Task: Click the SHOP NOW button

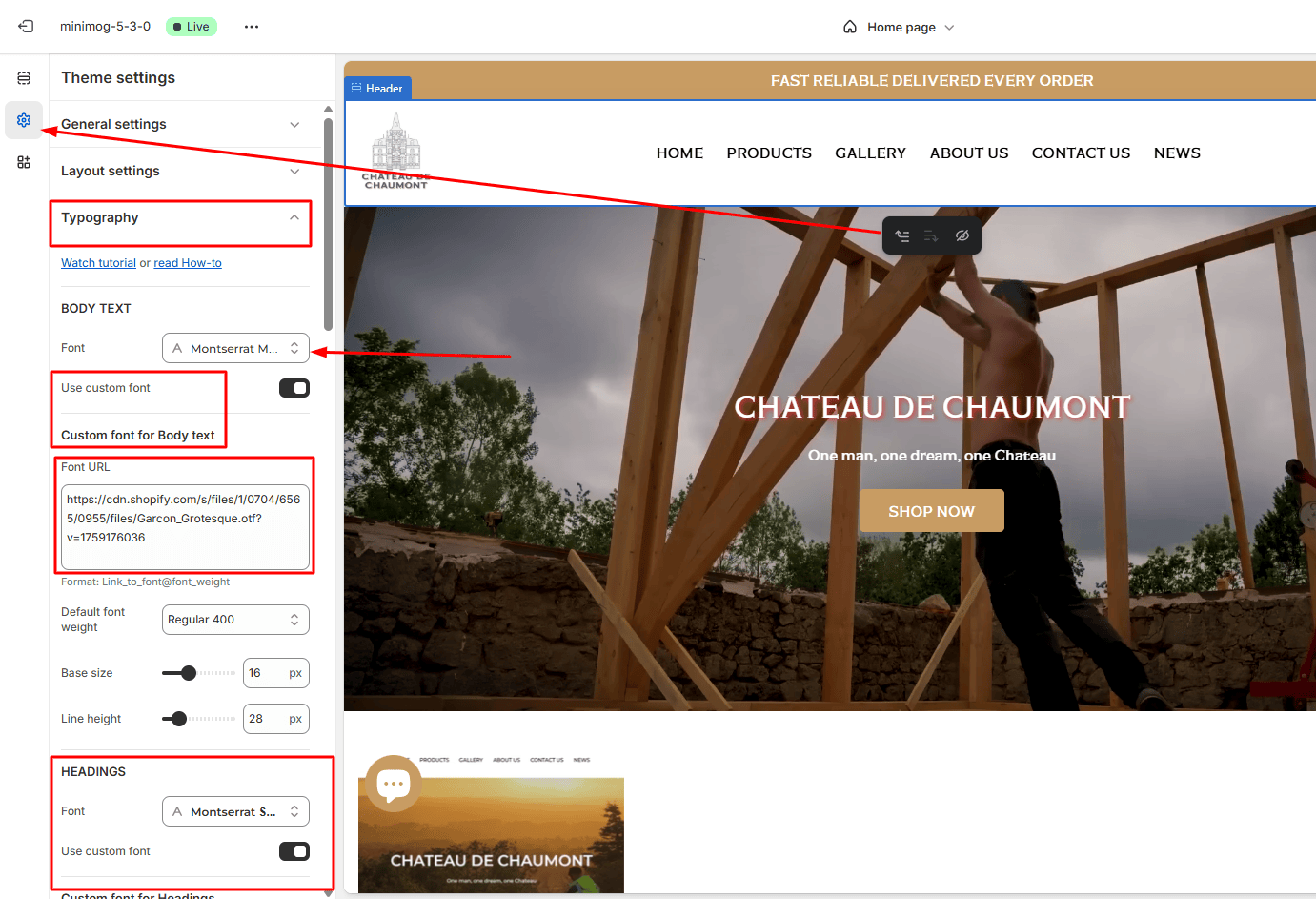Action: (932, 511)
